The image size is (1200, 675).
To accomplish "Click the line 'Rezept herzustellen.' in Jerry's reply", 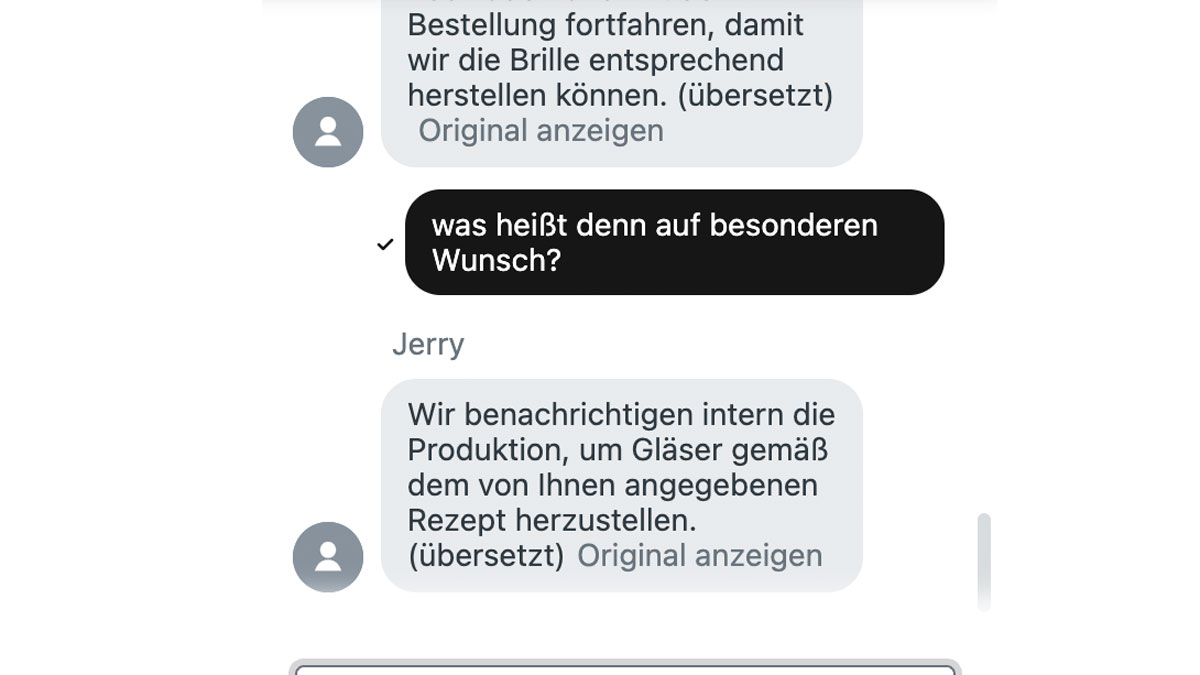I will pyautogui.click(x=552, y=521).
